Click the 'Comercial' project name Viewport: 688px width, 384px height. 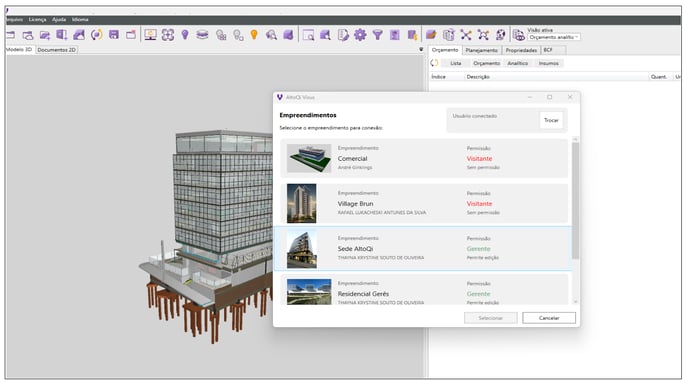coord(352,158)
